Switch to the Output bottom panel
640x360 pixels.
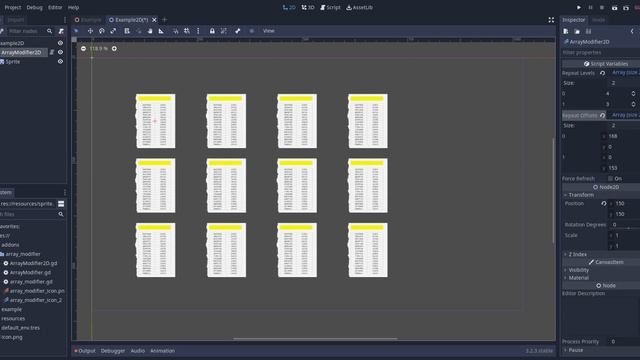click(84, 351)
